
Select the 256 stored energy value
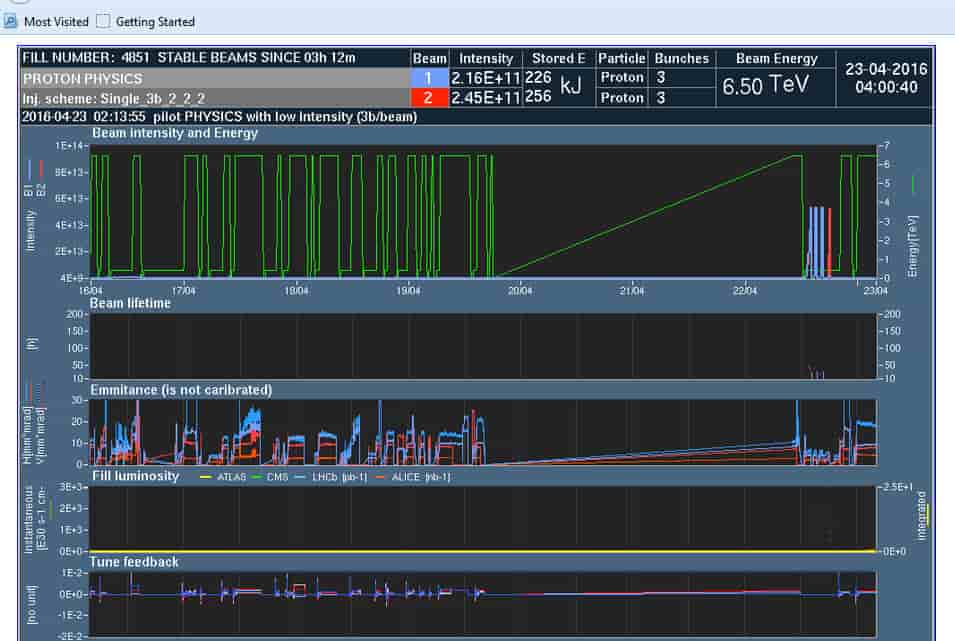(538, 96)
